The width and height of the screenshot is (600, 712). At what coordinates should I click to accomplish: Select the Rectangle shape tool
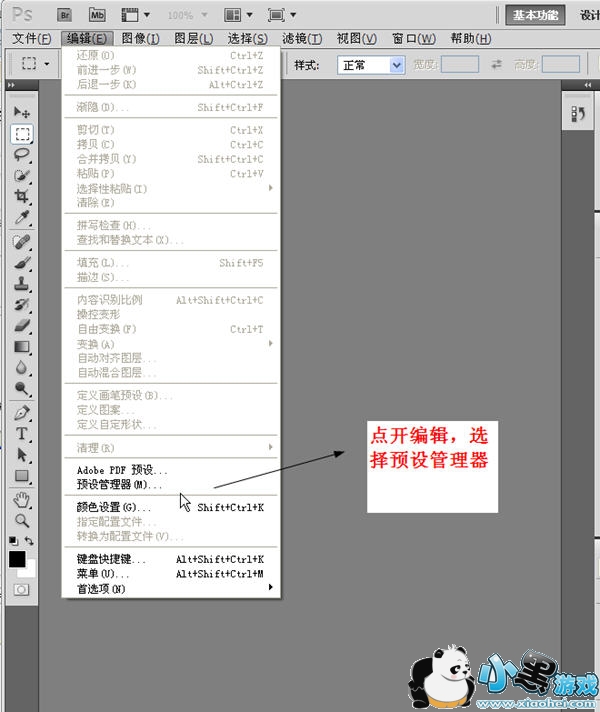[x=21, y=475]
